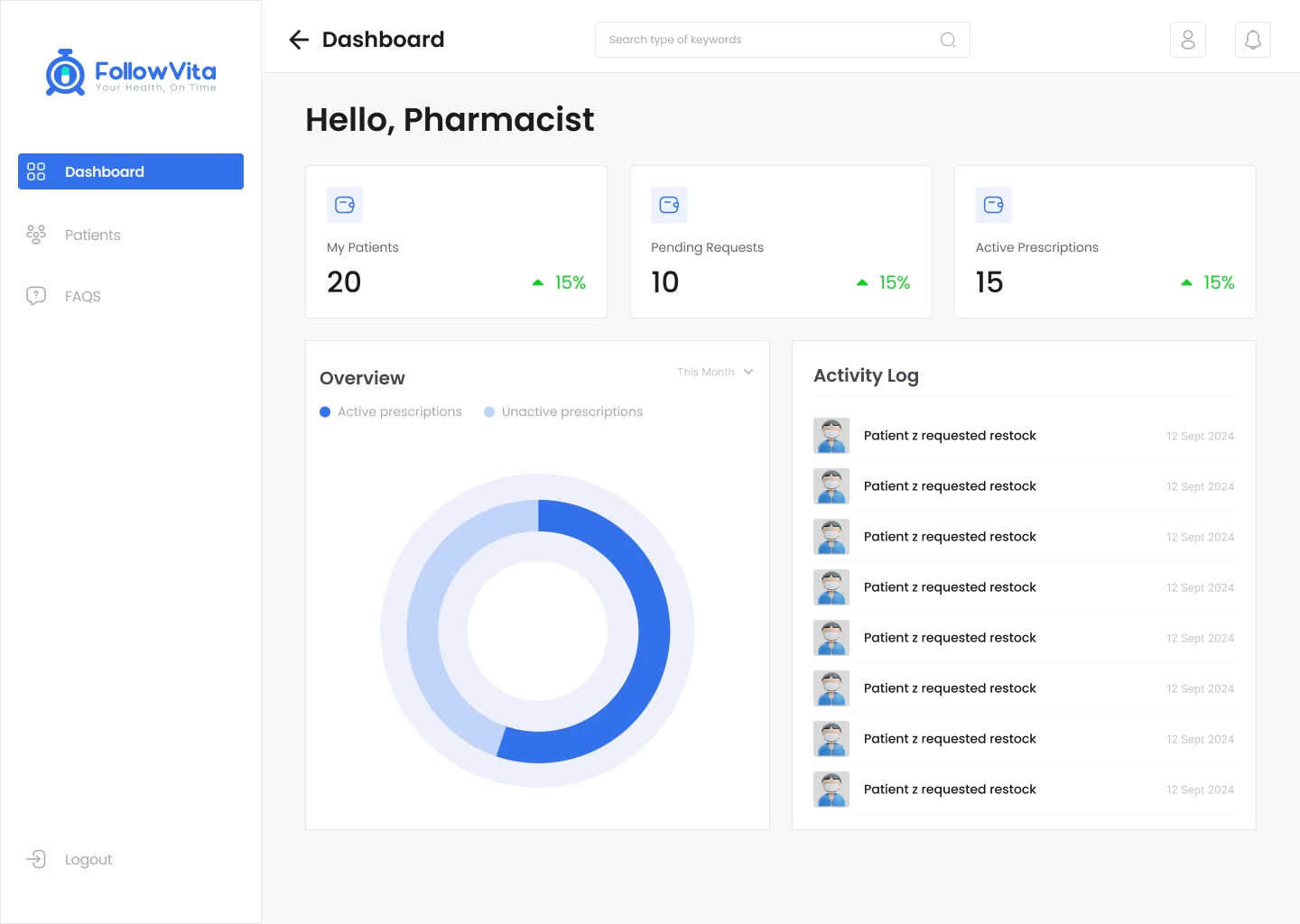Open Patients from the sidebar
This screenshot has height=924, width=1300.
[x=92, y=235]
